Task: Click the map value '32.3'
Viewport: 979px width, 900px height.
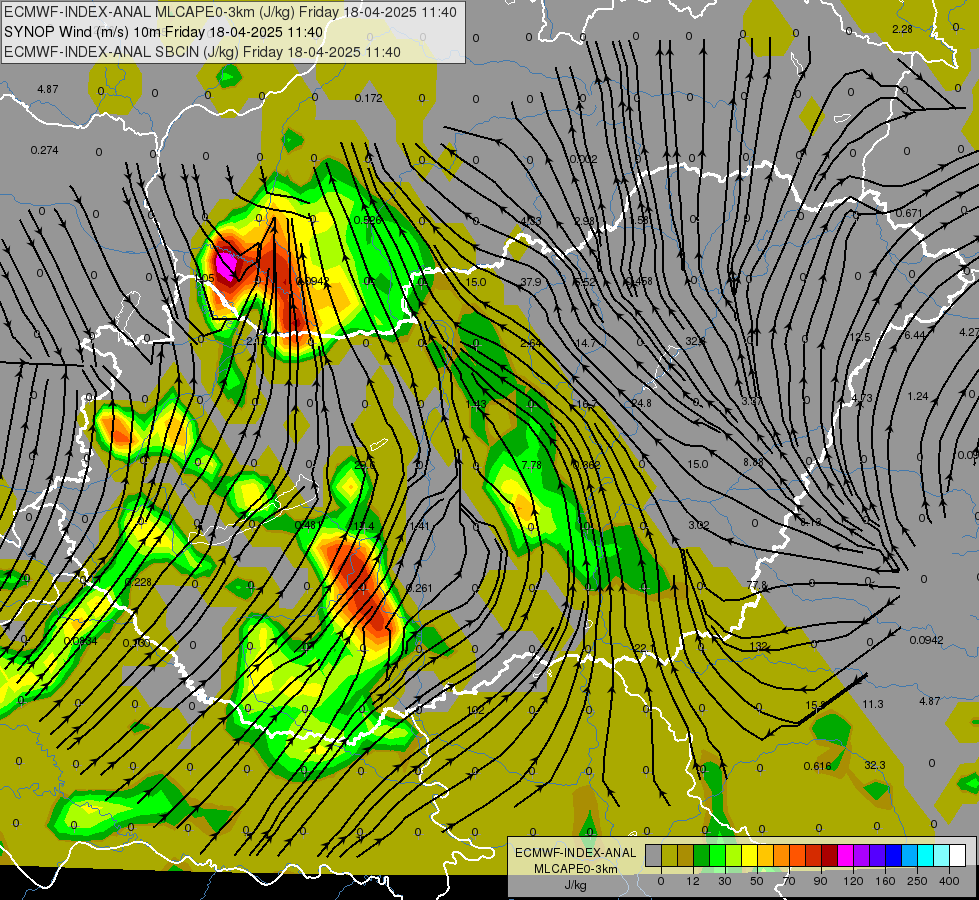Action: coord(875,765)
